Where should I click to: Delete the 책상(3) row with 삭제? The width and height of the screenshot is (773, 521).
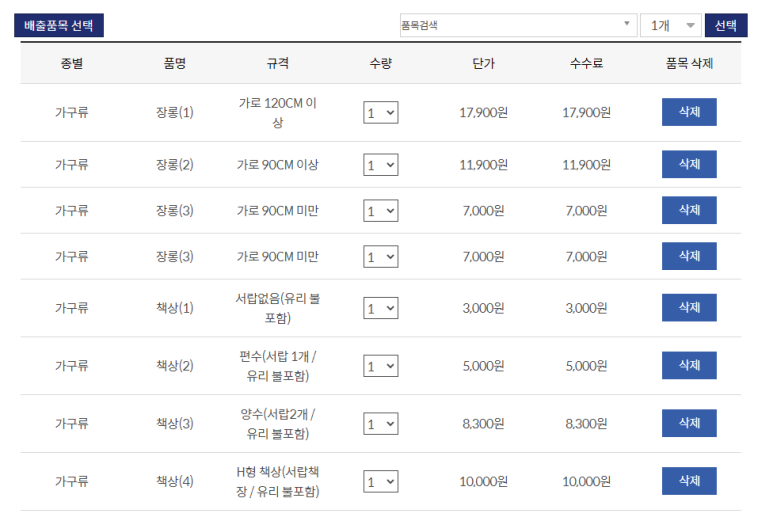(689, 423)
